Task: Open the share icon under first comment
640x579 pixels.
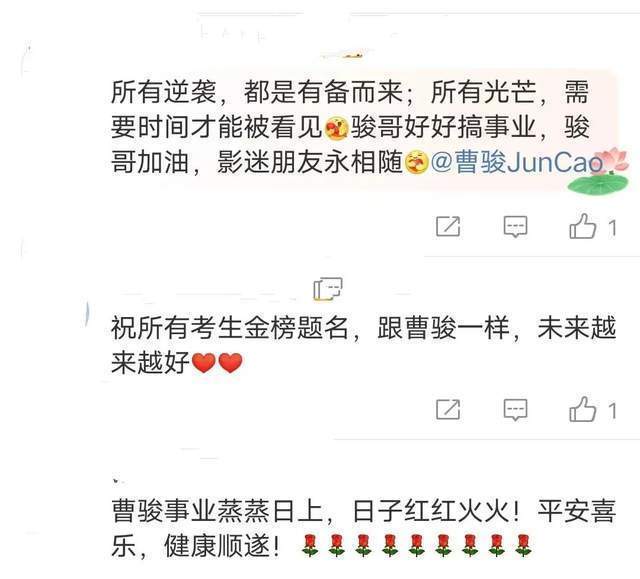Action: pyautogui.click(x=448, y=226)
